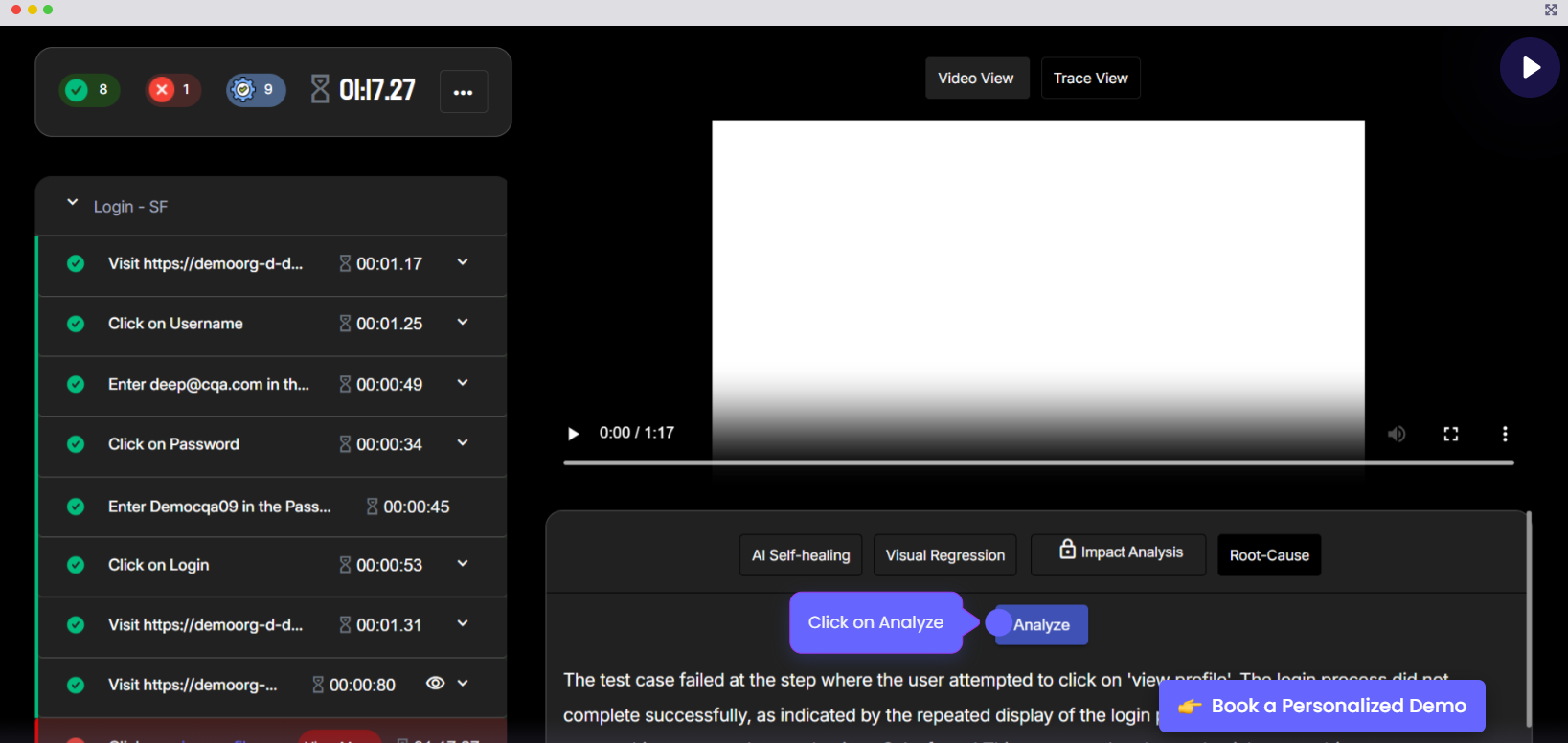Open the Visual Regression tab
Image resolution: width=1568 pixels, height=743 pixels.
tap(944, 555)
